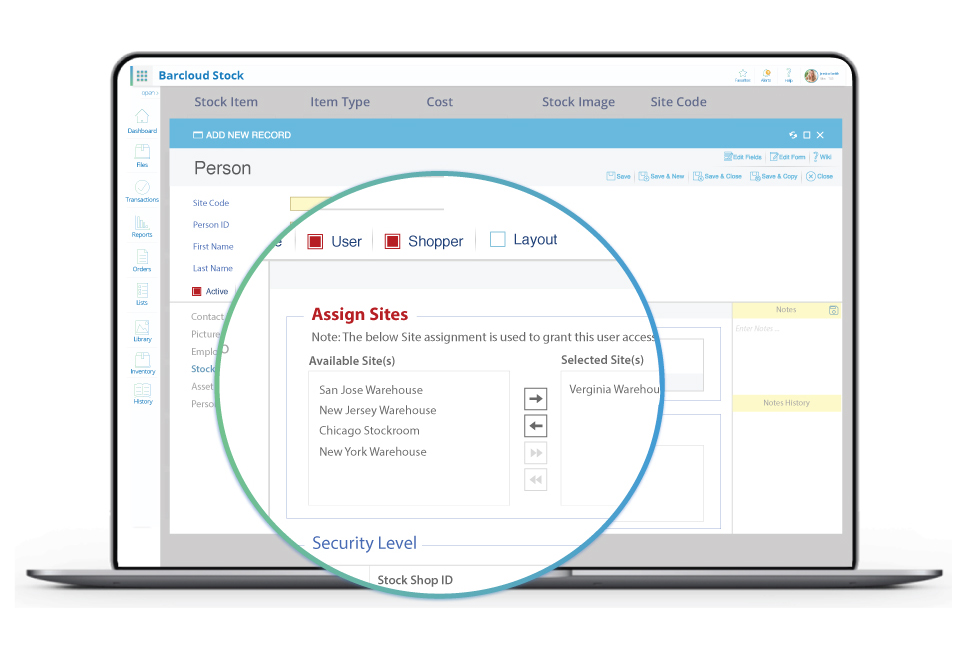Toggle the Active checkbox
The height and width of the screenshot is (651, 977).
click(197, 292)
